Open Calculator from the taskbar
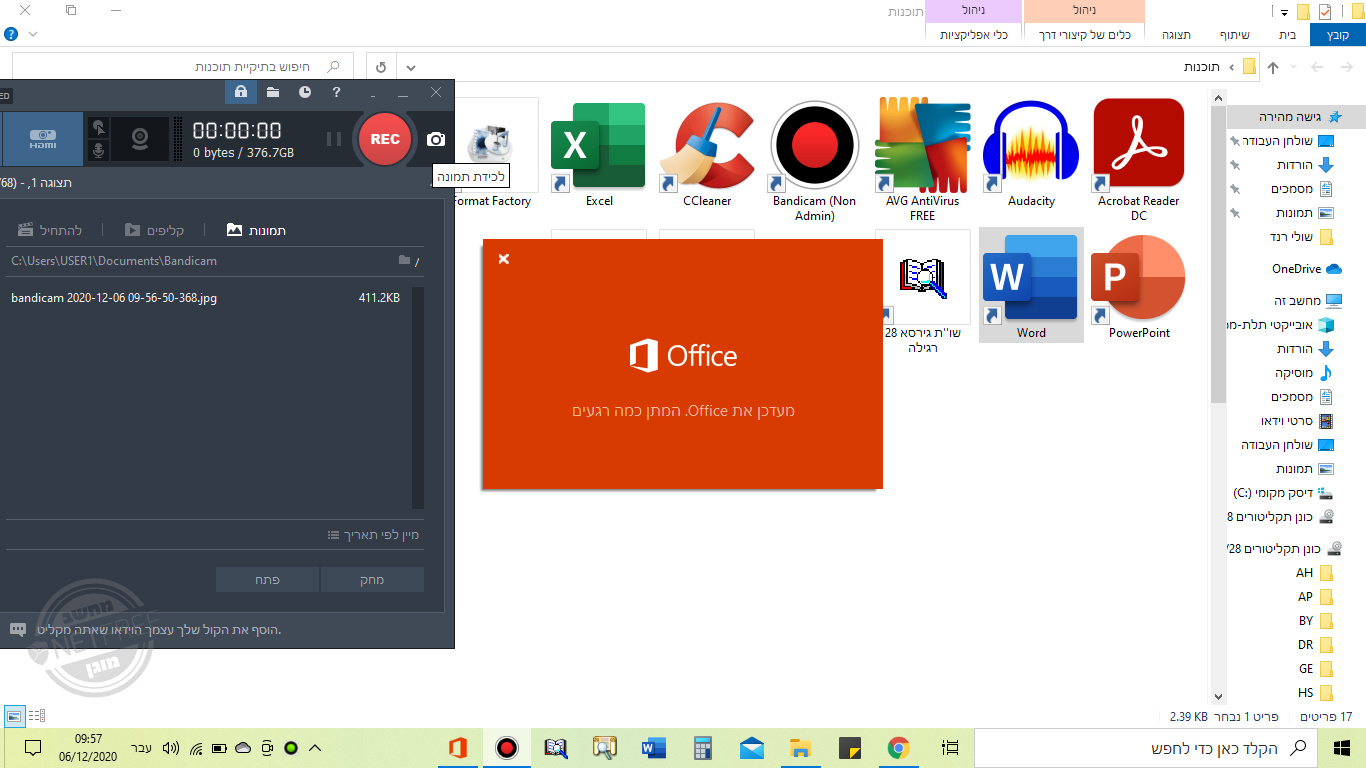Viewport: 1366px width, 768px height. (702, 747)
